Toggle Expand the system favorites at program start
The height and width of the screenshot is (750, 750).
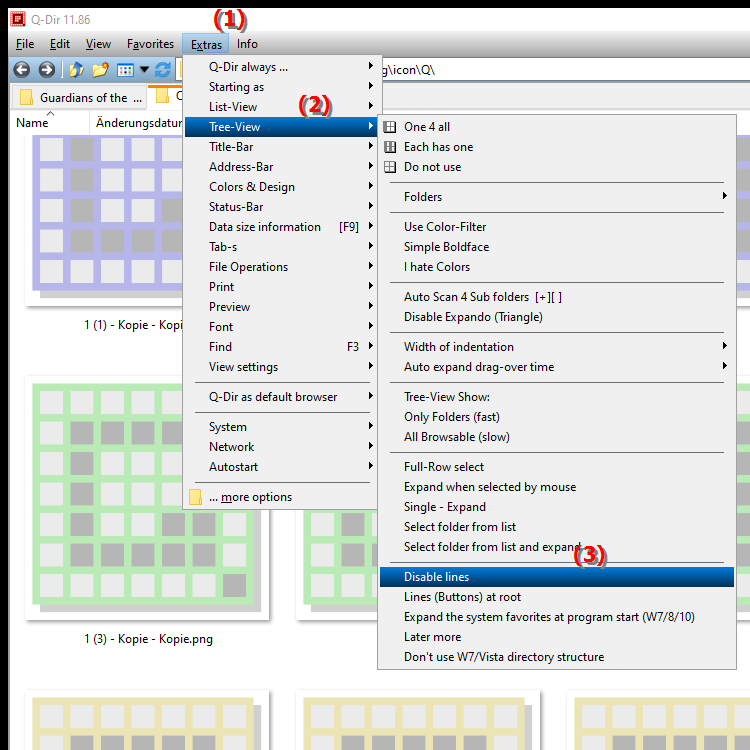(557, 617)
